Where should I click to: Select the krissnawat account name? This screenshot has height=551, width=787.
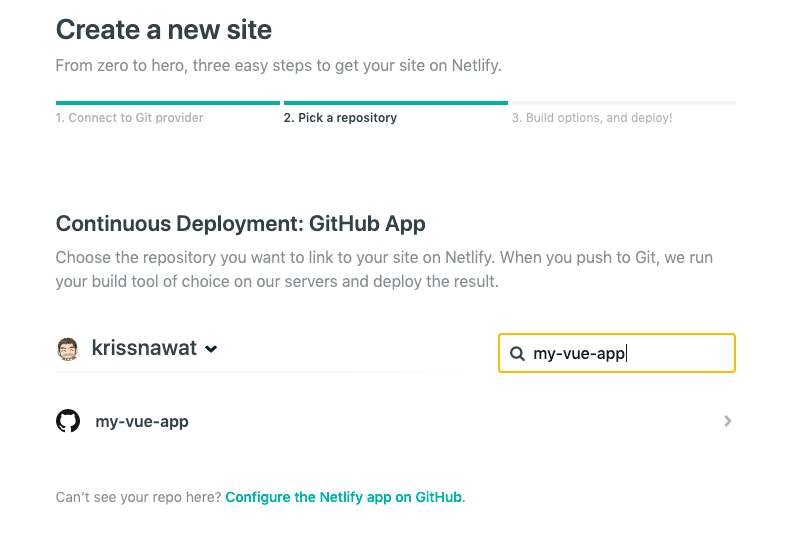coord(144,348)
